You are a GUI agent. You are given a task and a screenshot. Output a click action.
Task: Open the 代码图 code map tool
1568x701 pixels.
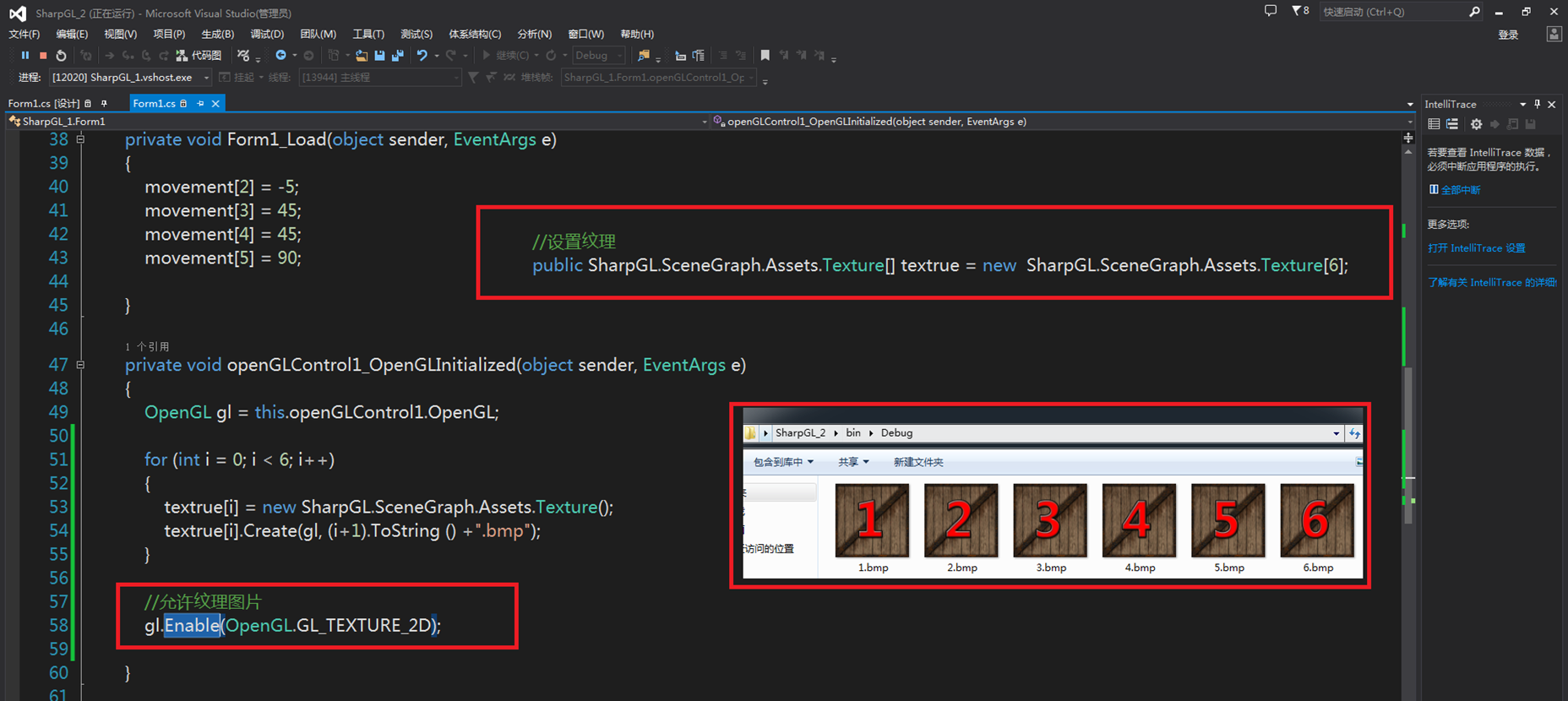[x=199, y=56]
